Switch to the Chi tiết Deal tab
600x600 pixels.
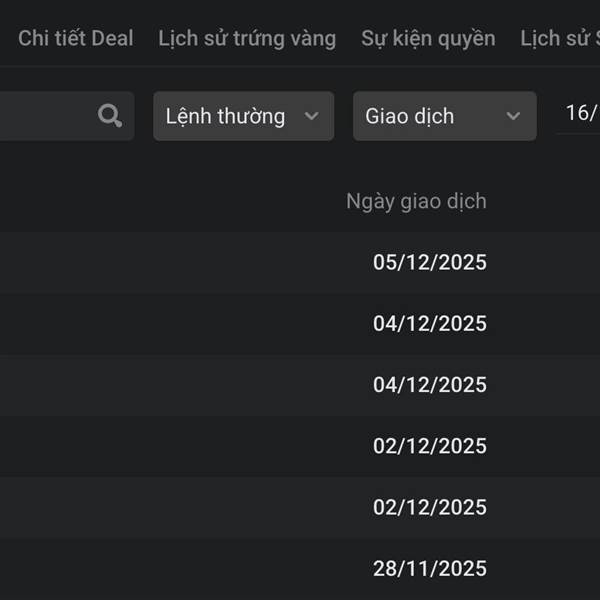pyautogui.click(x=75, y=39)
